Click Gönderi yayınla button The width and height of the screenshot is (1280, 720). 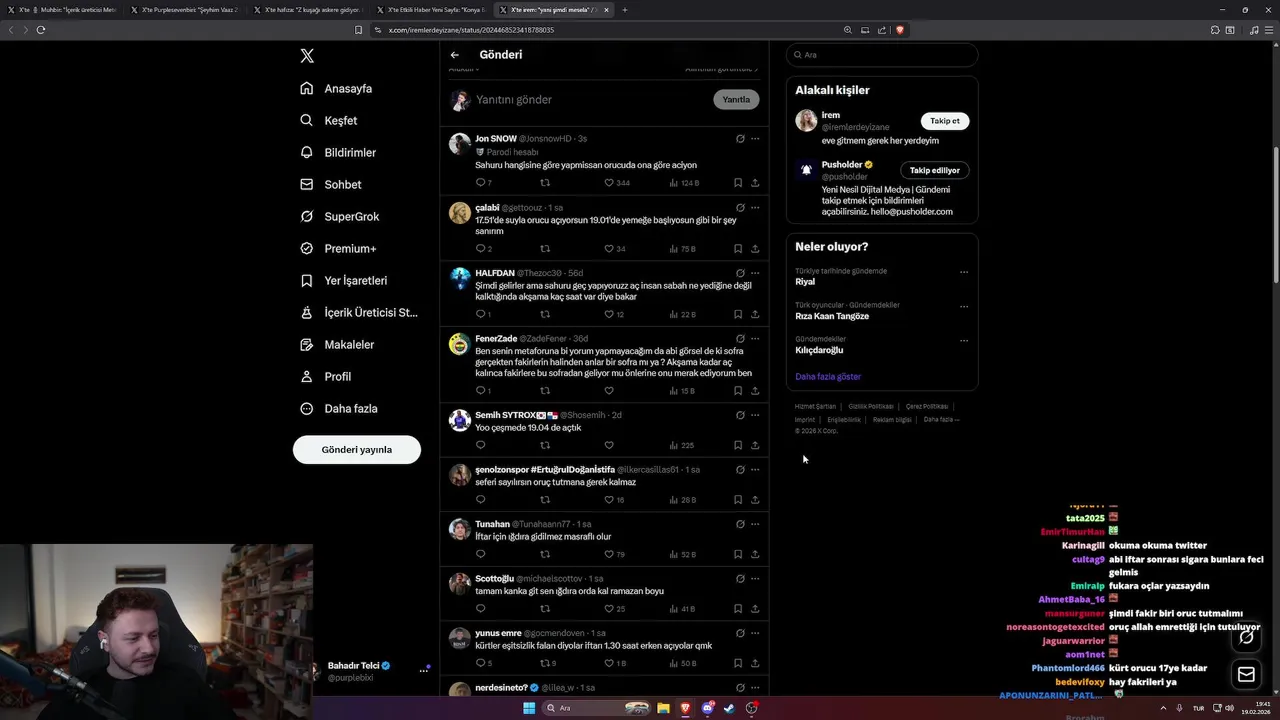357,449
